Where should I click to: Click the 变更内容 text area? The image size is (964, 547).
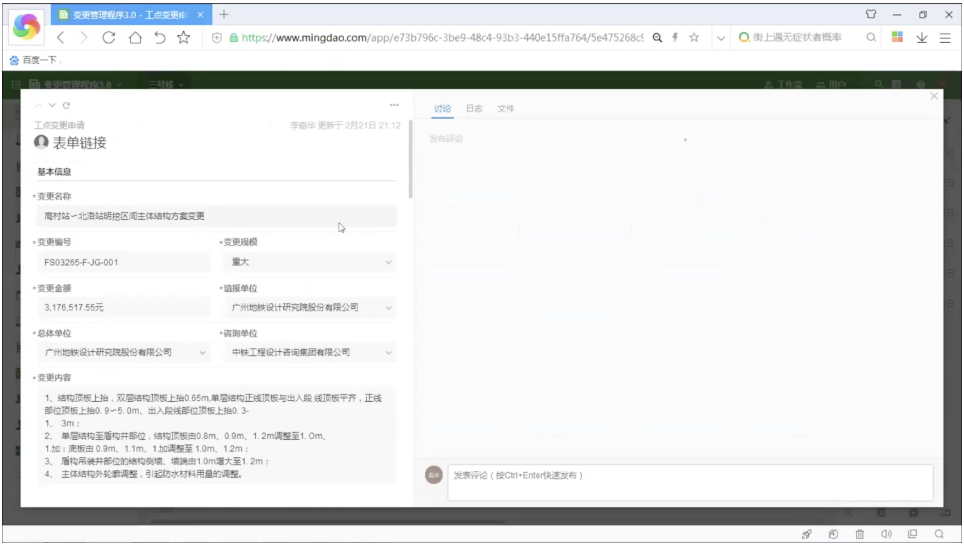216,436
